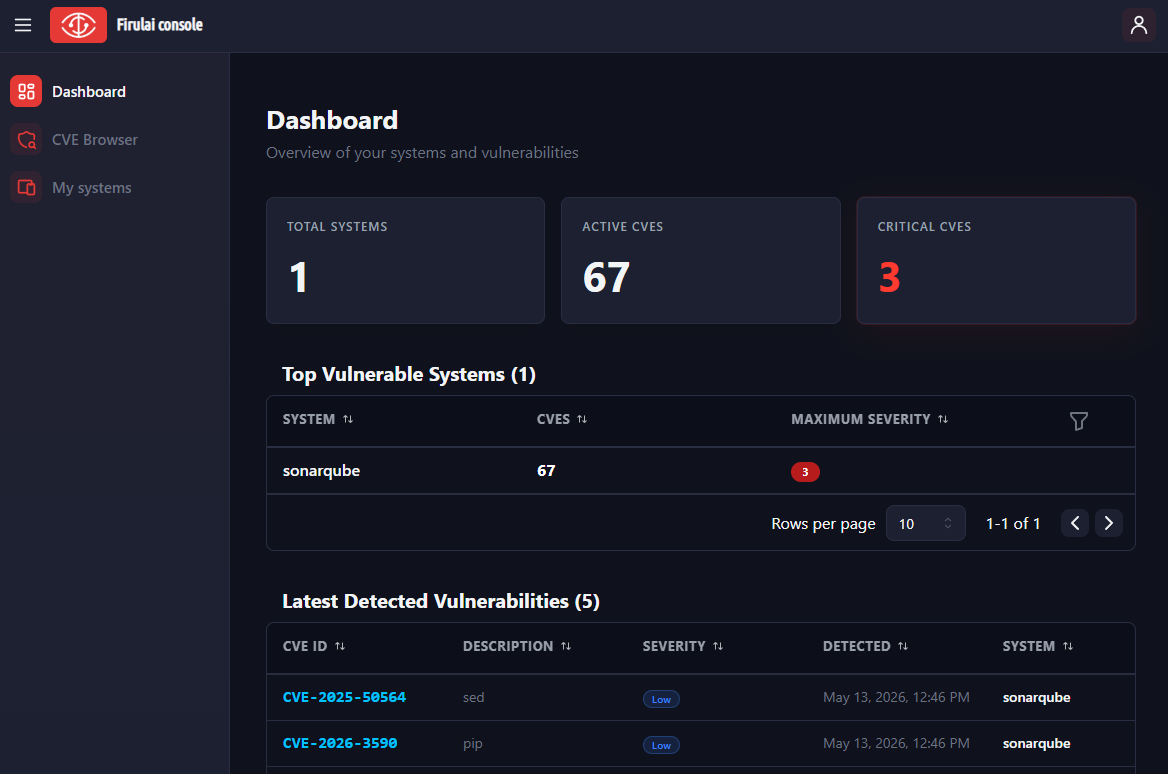Click the My systems sidebar icon

[26, 188]
